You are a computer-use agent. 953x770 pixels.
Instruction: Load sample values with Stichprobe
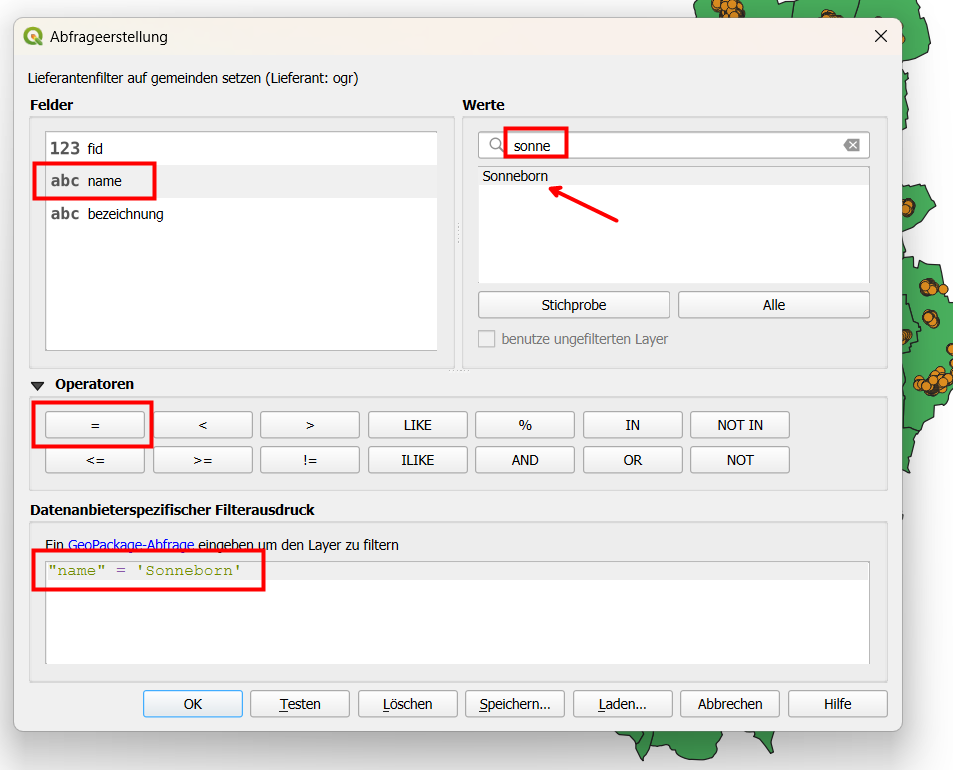pos(574,305)
